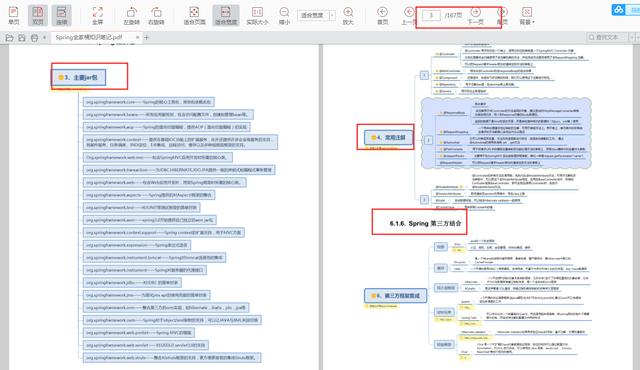This screenshot has height=370, width=640.
Task: Click the org.springframework.jdbc jar entry
Action: click(x=132, y=282)
